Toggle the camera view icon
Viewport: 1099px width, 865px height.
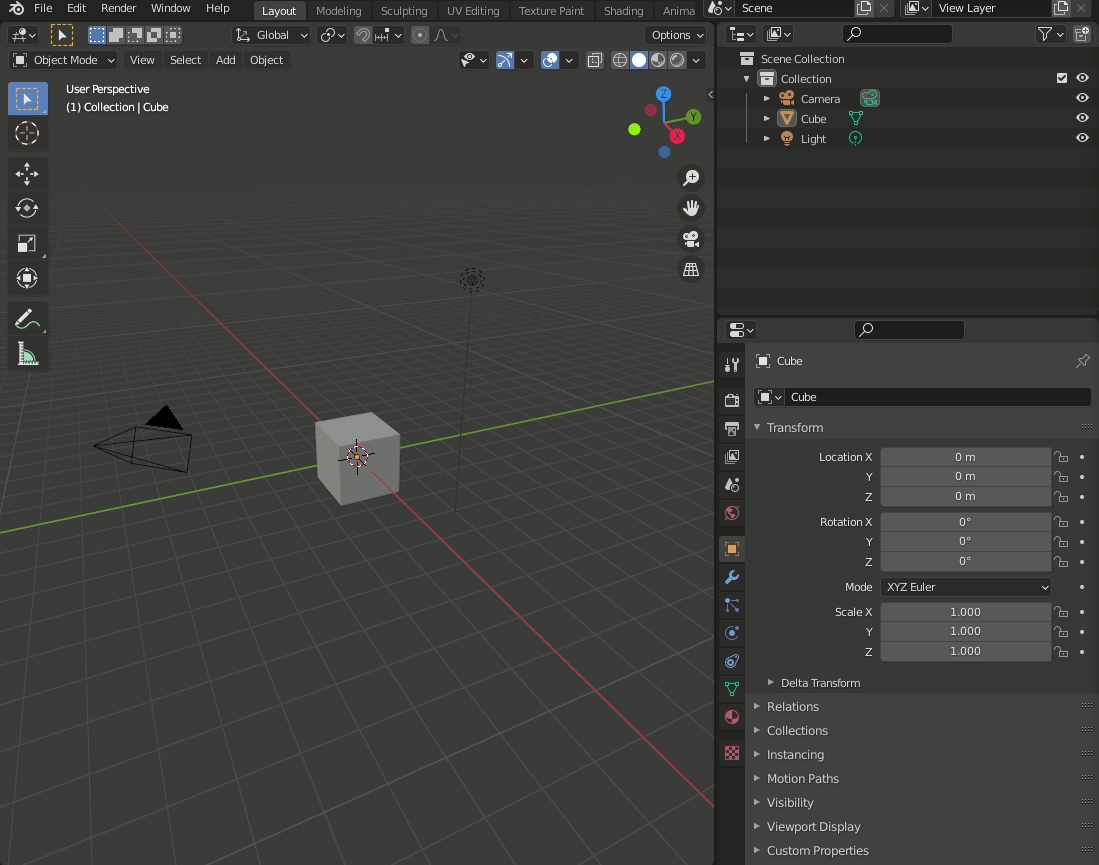coord(691,239)
